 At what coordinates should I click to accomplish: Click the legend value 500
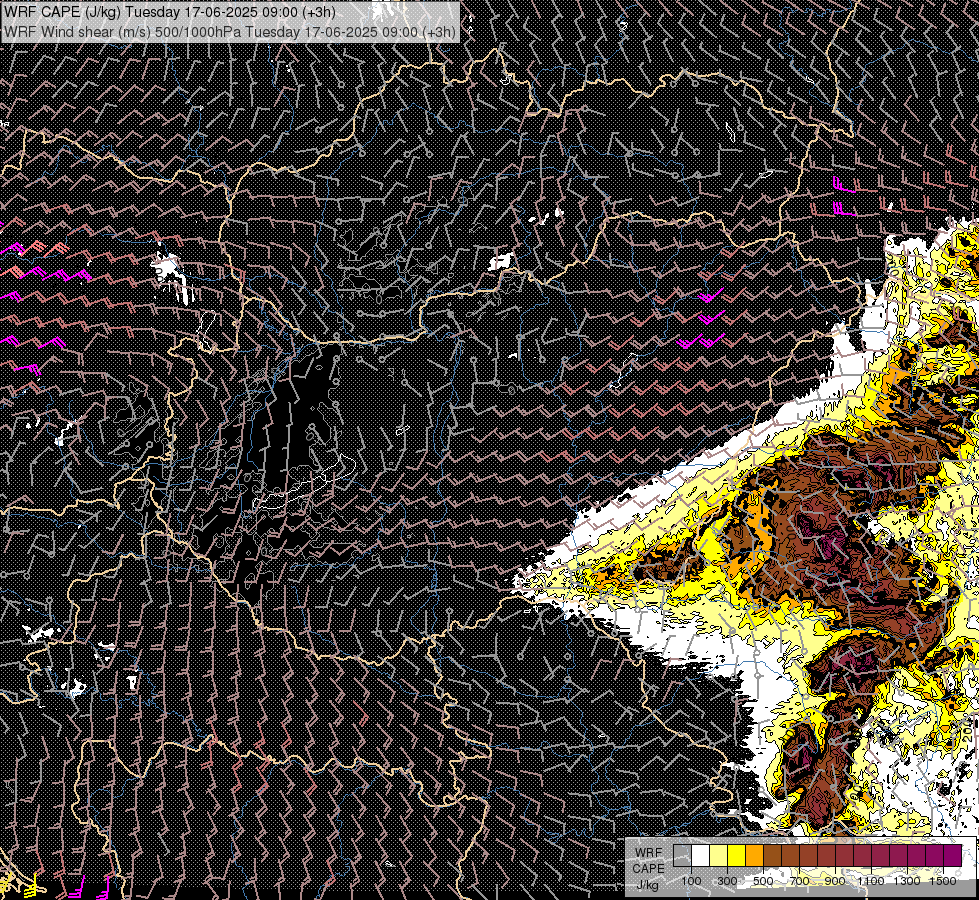tap(763, 881)
